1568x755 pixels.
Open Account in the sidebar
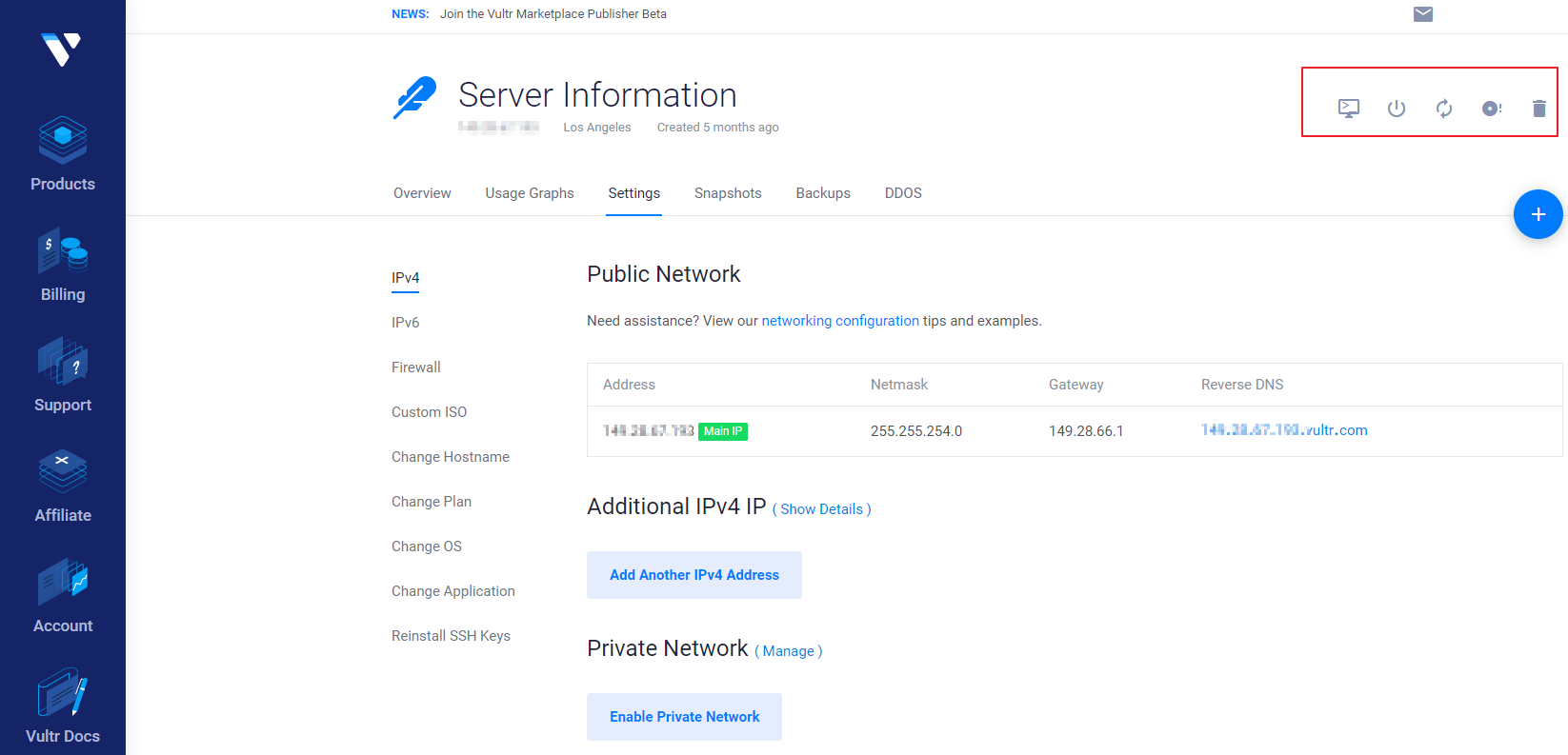pos(63,596)
